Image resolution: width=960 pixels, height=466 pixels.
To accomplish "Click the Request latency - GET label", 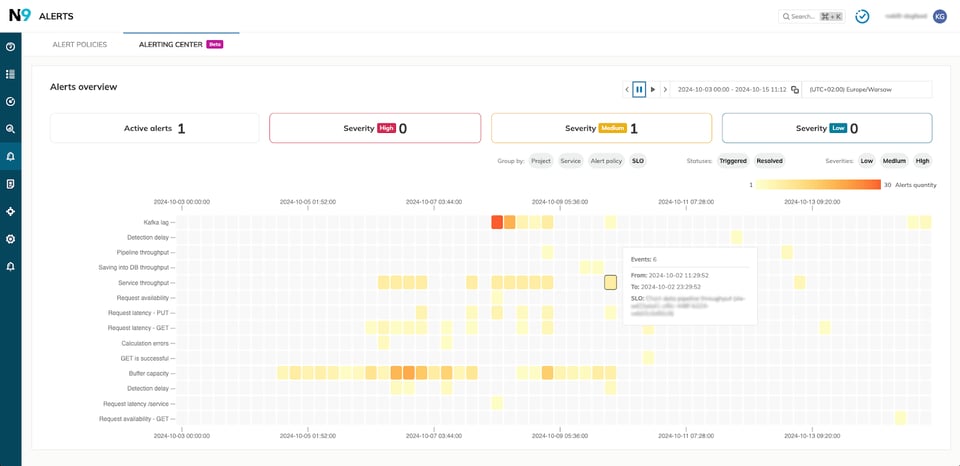I will (x=138, y=328).
